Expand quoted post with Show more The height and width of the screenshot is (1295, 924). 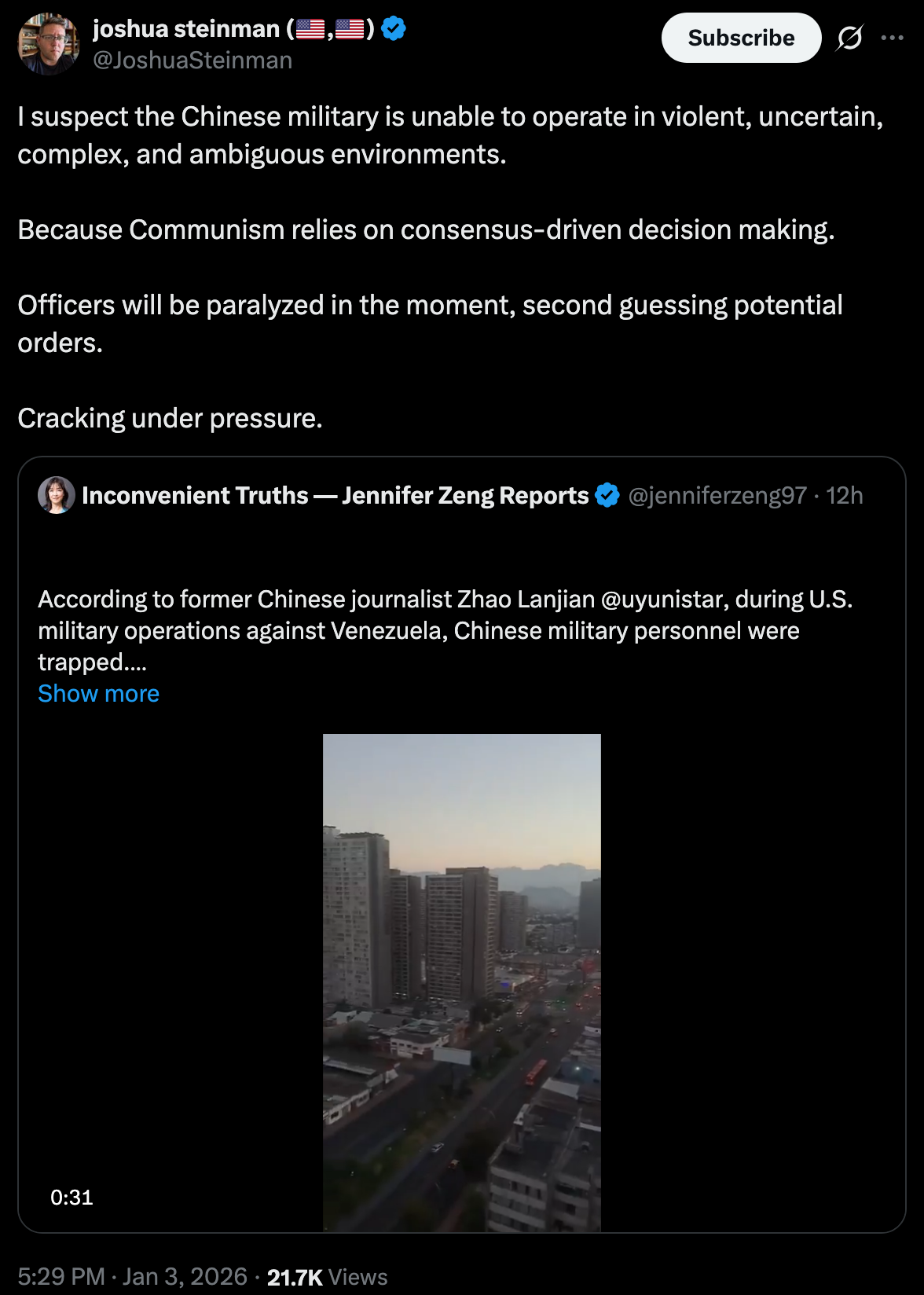(98, 693)
